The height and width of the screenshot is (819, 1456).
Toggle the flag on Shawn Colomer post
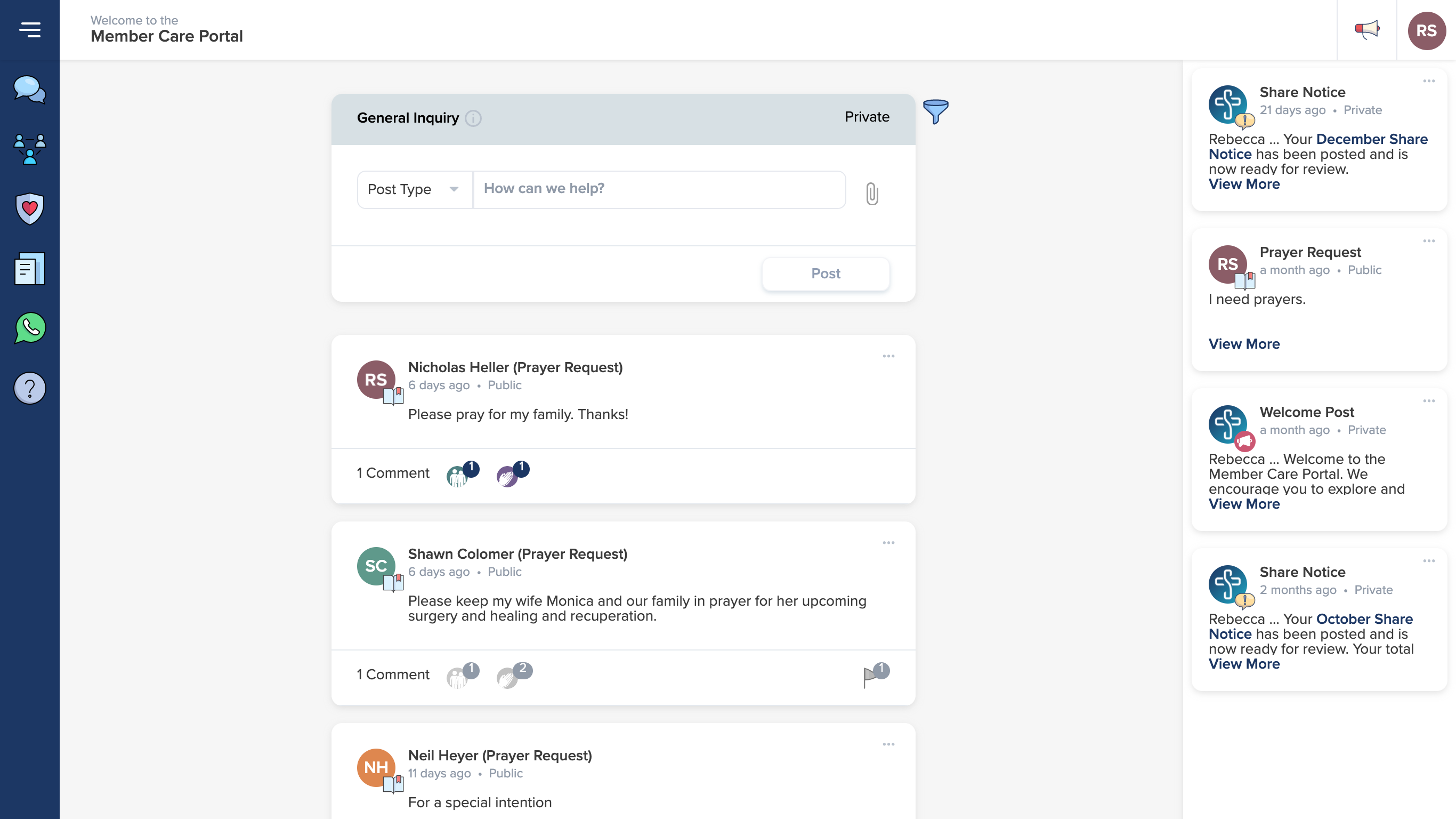point(870,677)
